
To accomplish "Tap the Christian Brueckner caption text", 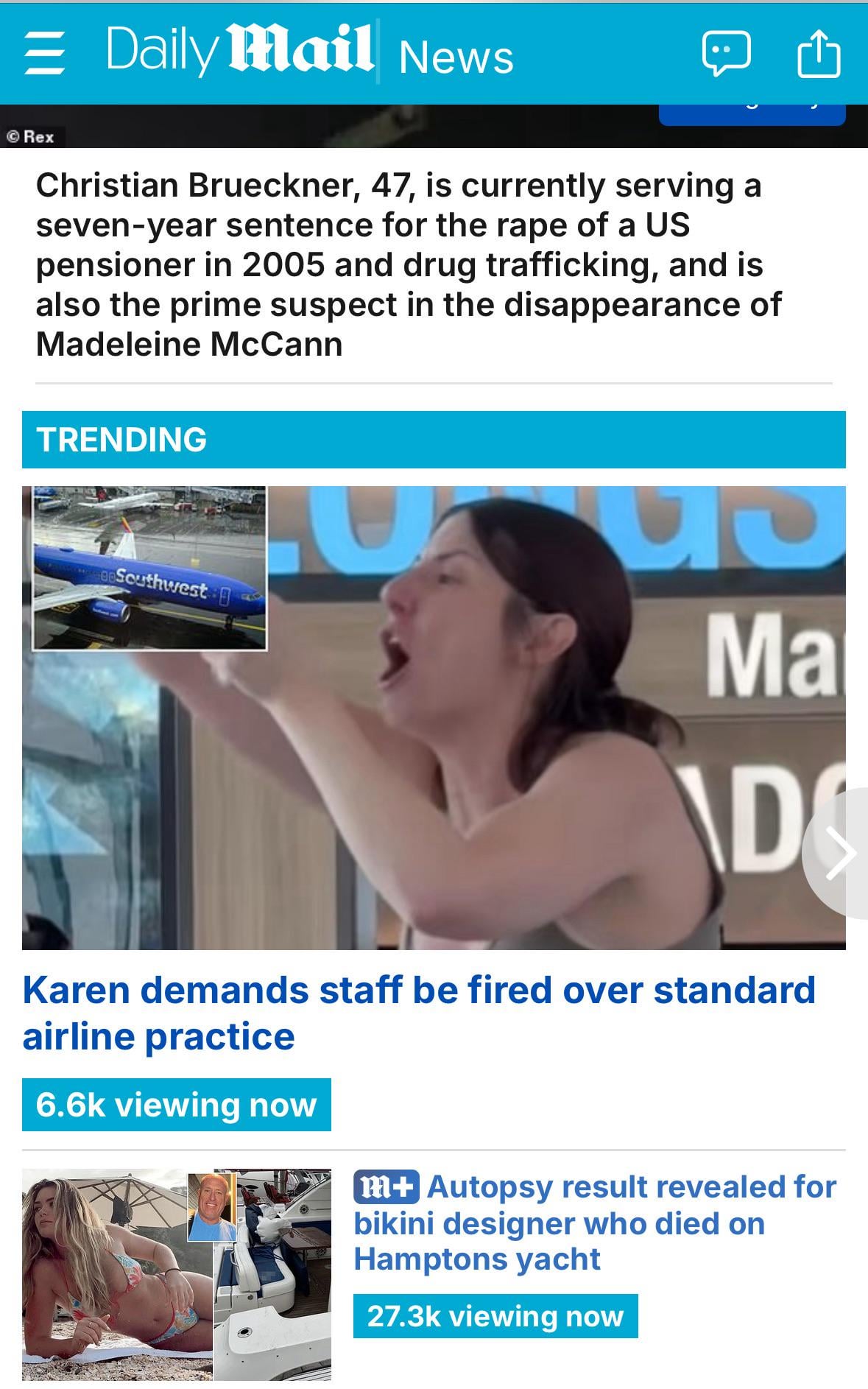I will [409, 264].
